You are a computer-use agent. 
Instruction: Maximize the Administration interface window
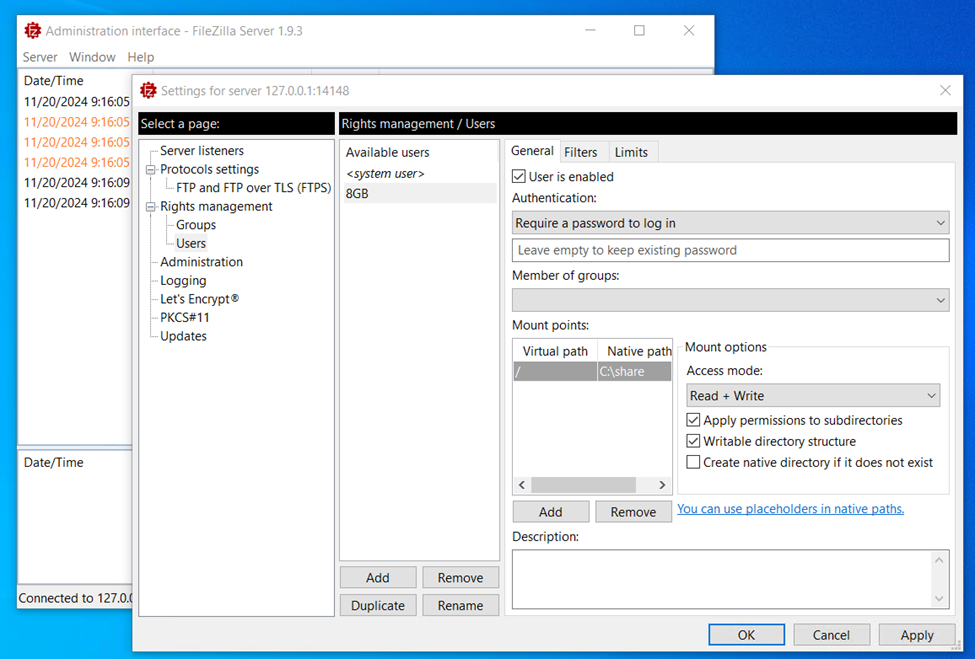[x=639, y=30]
